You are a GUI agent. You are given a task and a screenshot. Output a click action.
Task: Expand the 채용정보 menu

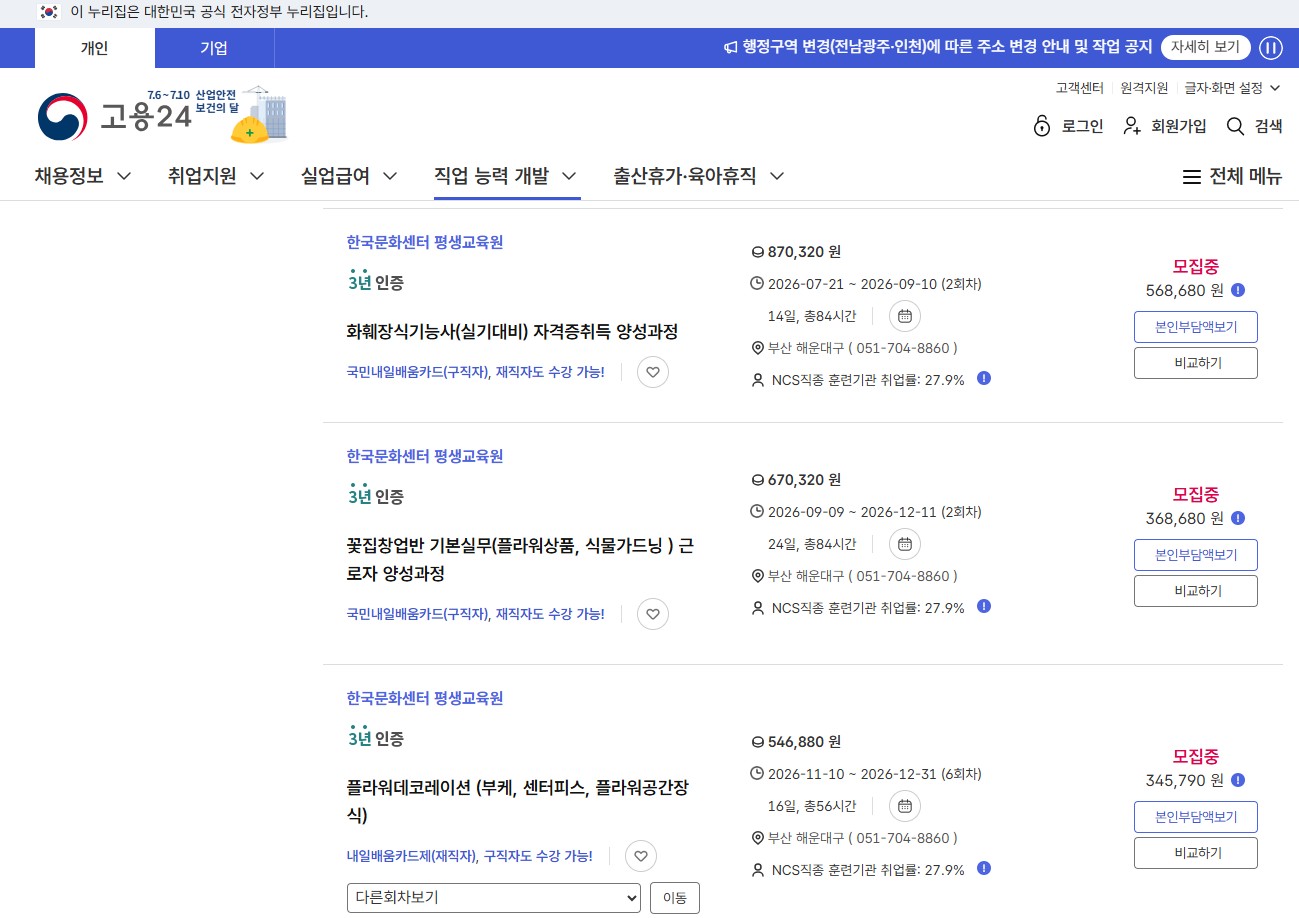[x=83, y=176]
